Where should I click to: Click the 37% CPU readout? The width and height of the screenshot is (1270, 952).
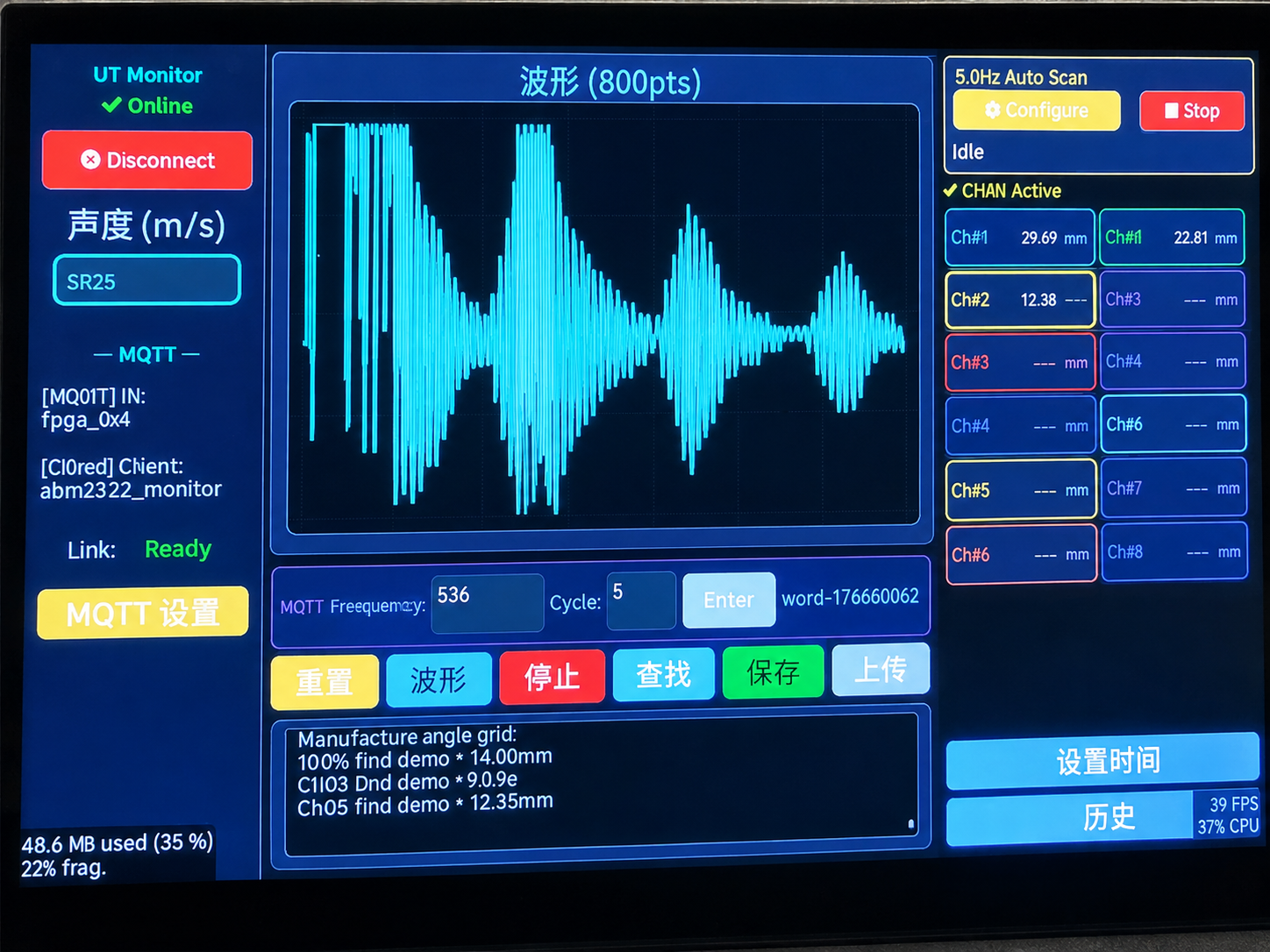tap(1228, 827)
